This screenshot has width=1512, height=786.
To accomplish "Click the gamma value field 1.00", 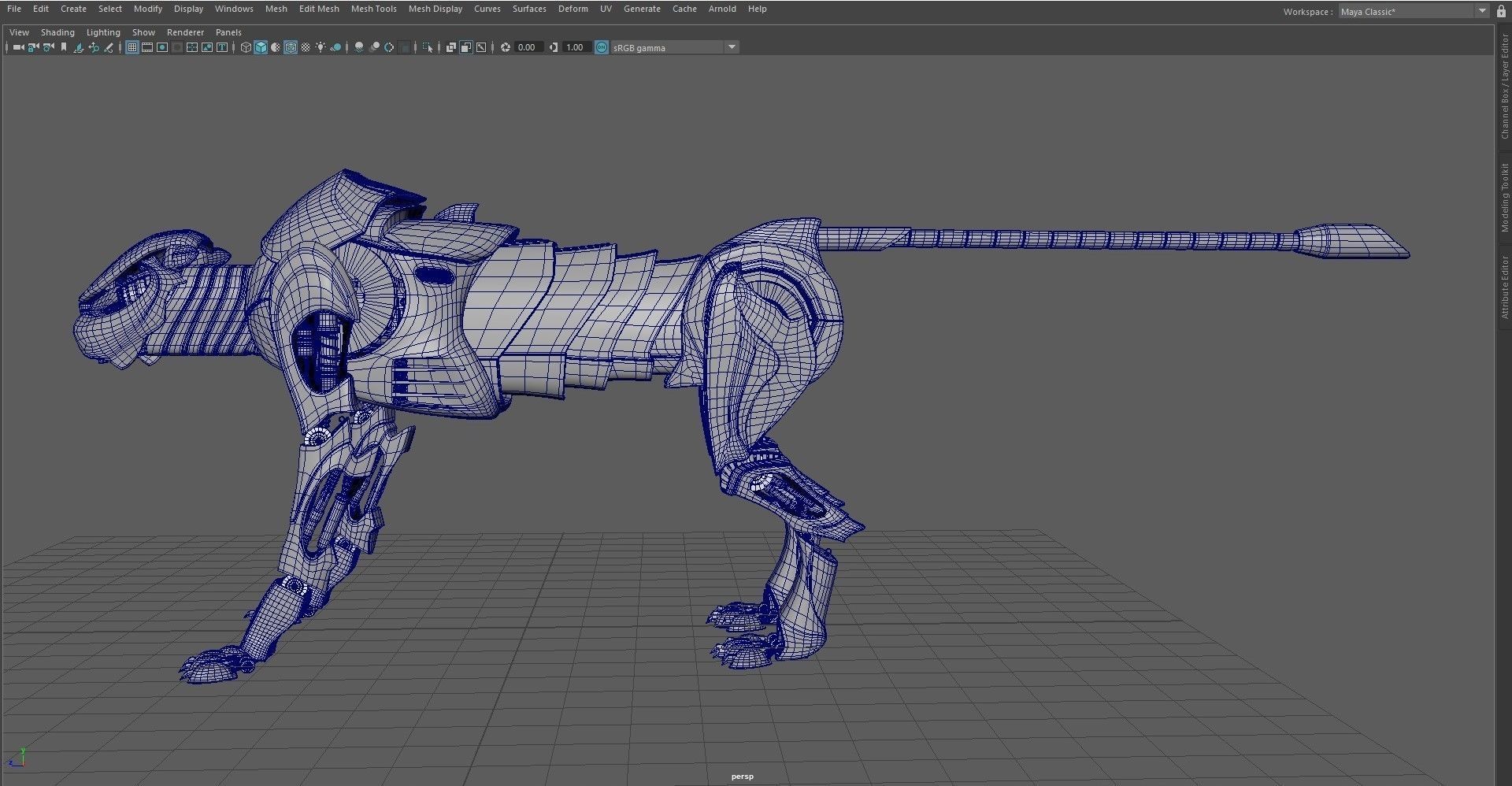I will 576,47.
